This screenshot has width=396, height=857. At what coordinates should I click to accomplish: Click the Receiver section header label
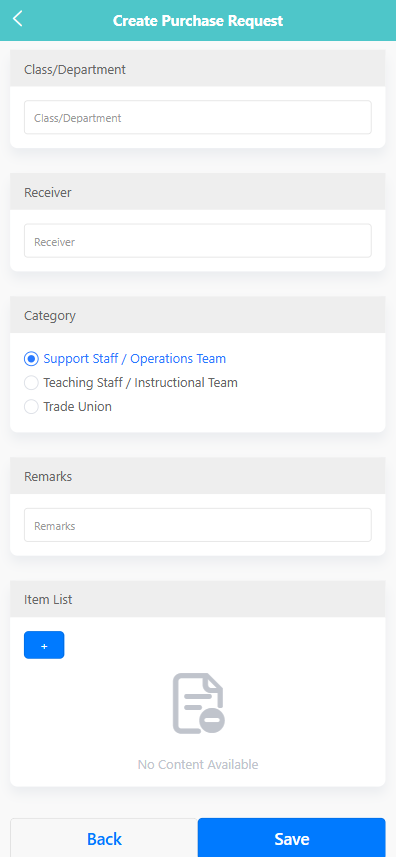point(48,192)
